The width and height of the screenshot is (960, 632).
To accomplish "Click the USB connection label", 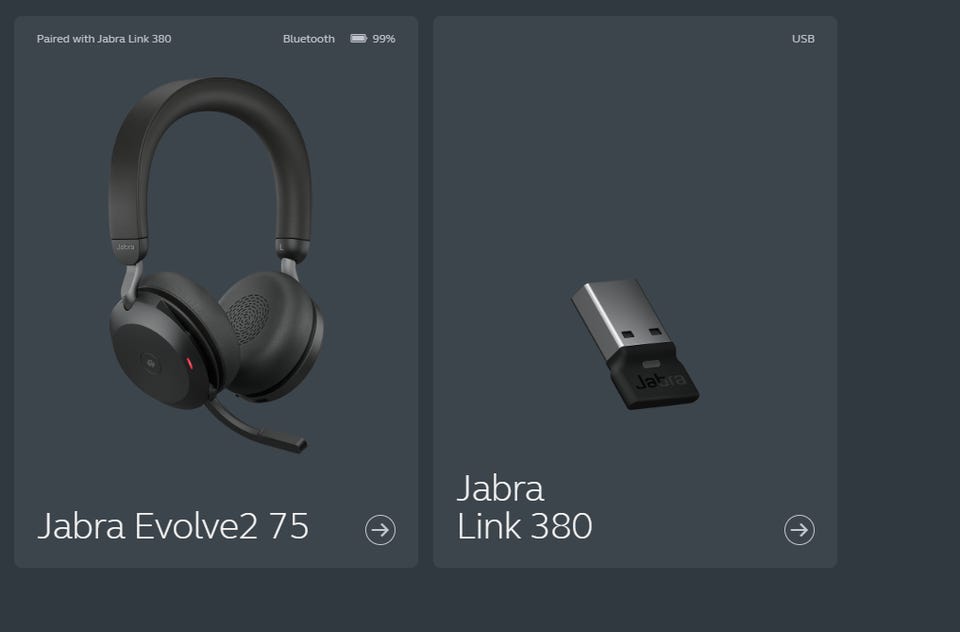I will click(x=803, y=39).
